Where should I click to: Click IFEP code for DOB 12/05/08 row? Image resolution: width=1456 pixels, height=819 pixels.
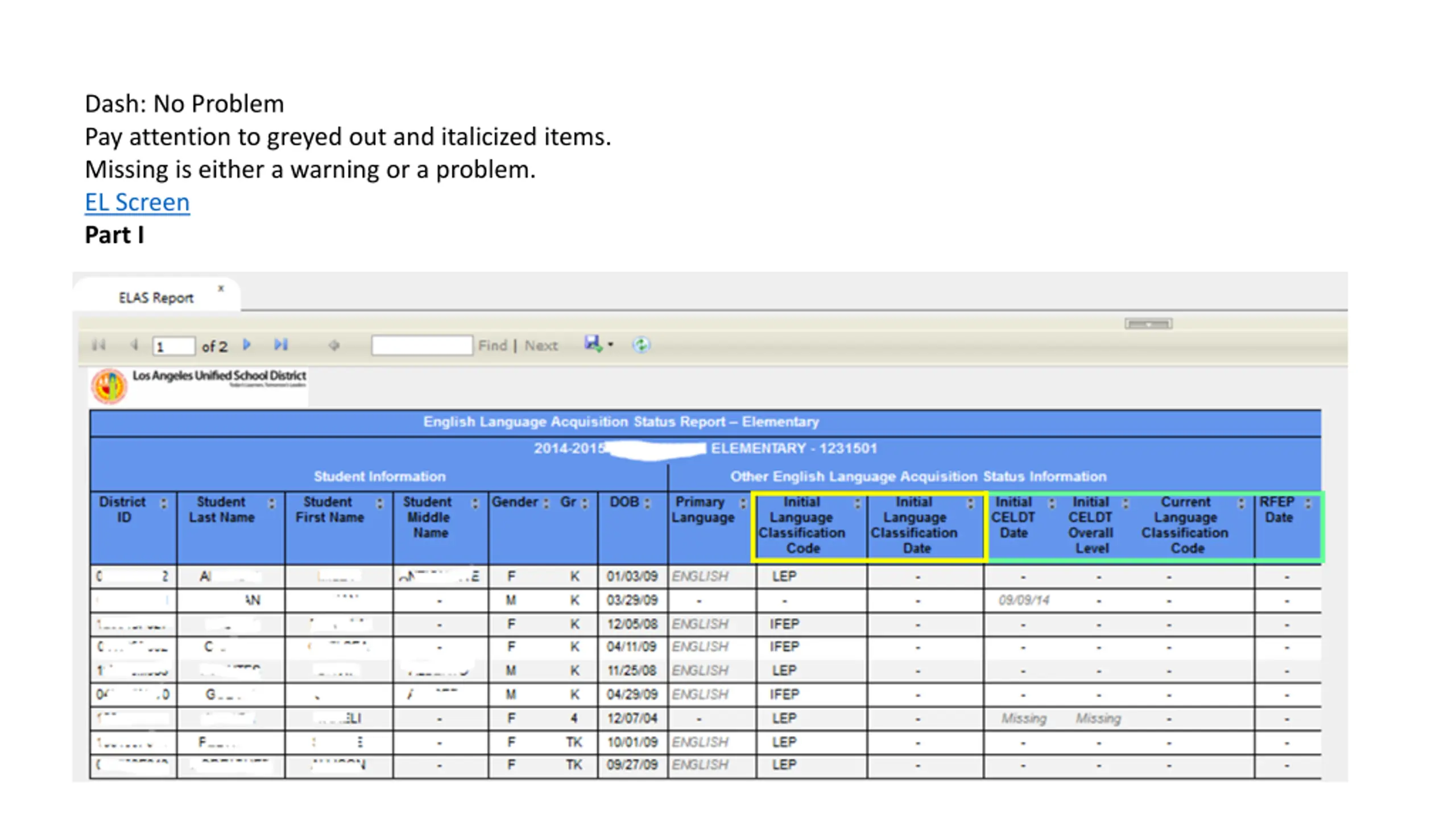click(784, 624)
